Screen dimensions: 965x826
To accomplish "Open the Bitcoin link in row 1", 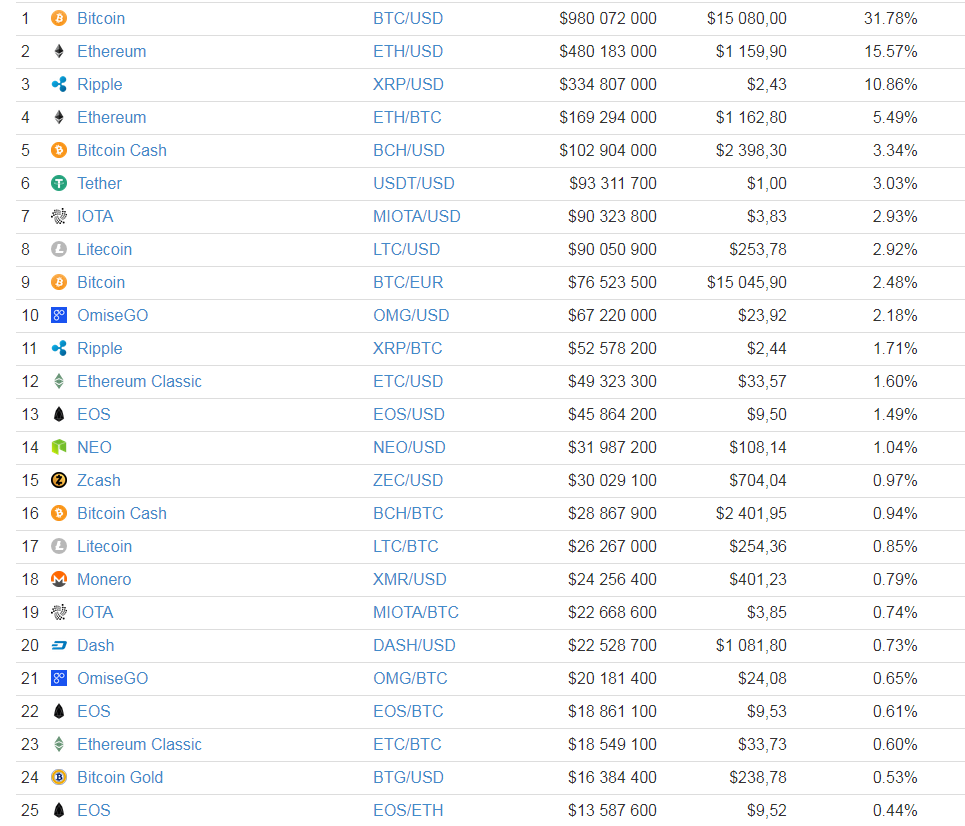I will pyautogui.click(x=101, y=18).
